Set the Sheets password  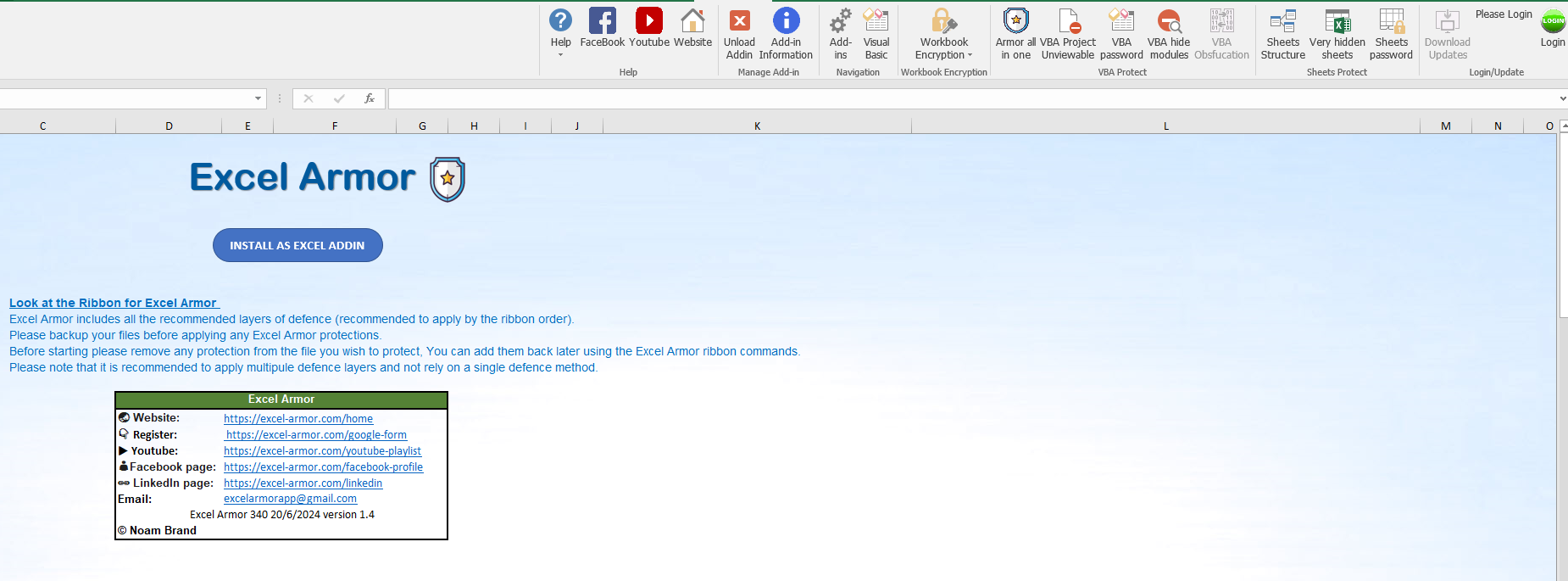click(x=1391, y=34)
